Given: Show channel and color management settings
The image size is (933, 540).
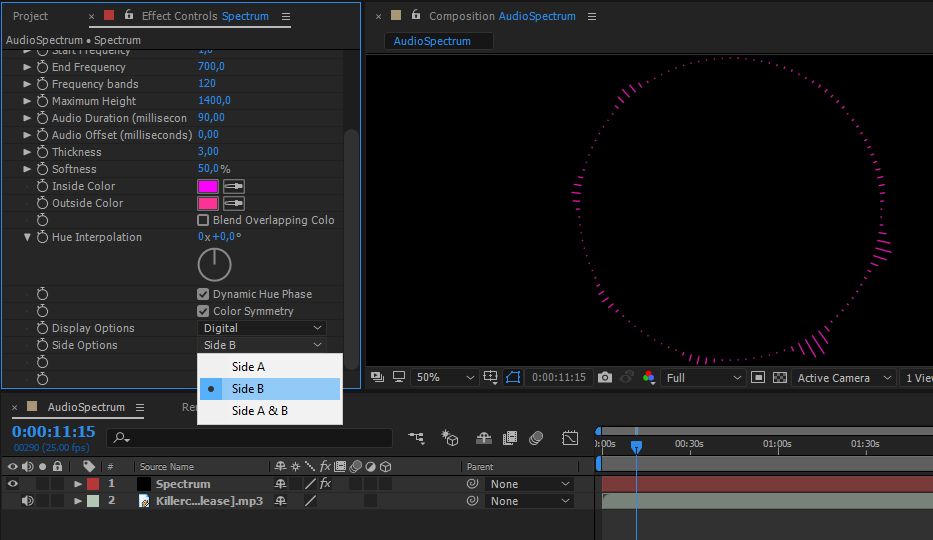Looking at the screenshot, I should [649, 378].
